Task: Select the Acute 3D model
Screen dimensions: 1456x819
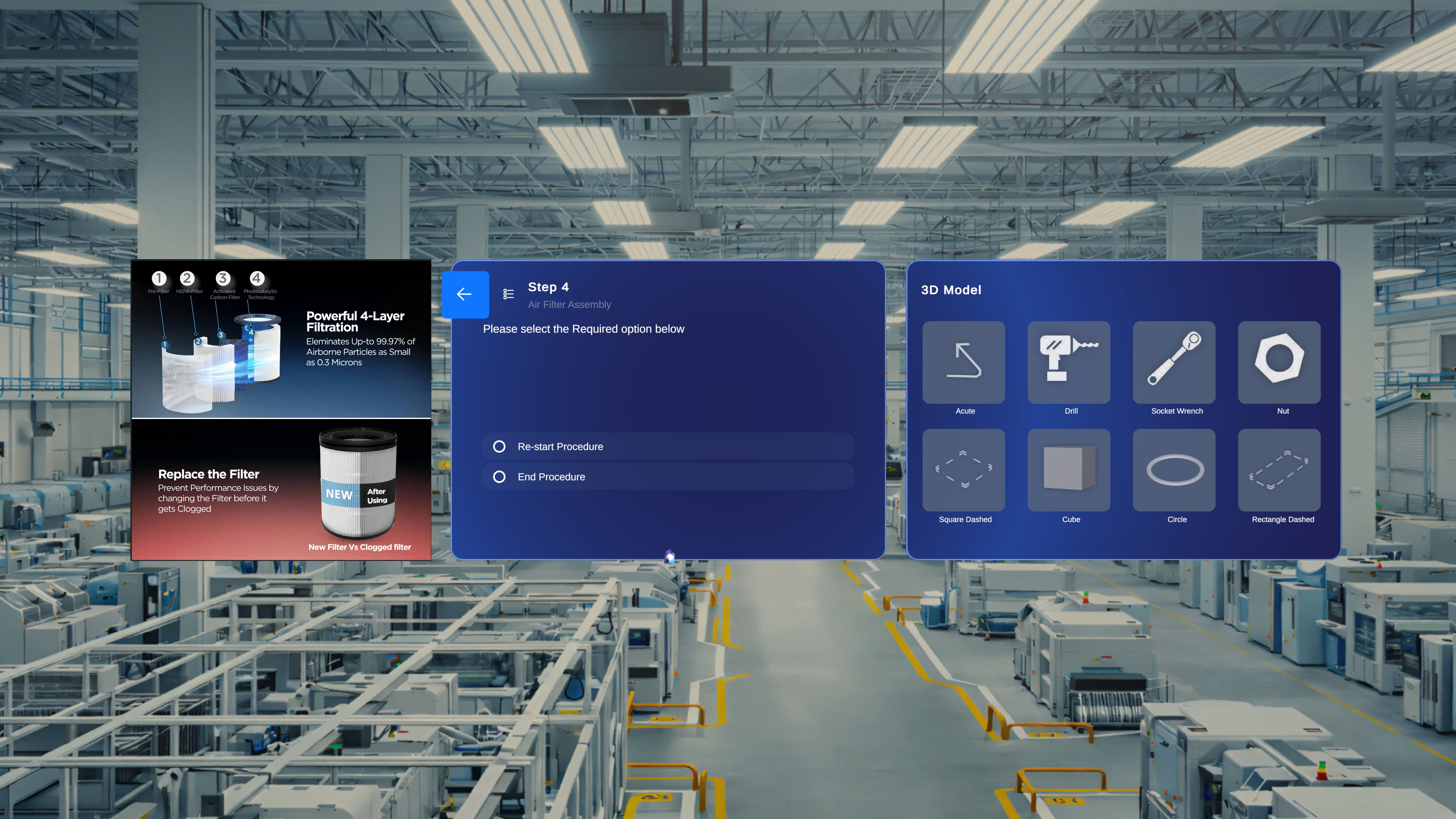Action: 964,362
